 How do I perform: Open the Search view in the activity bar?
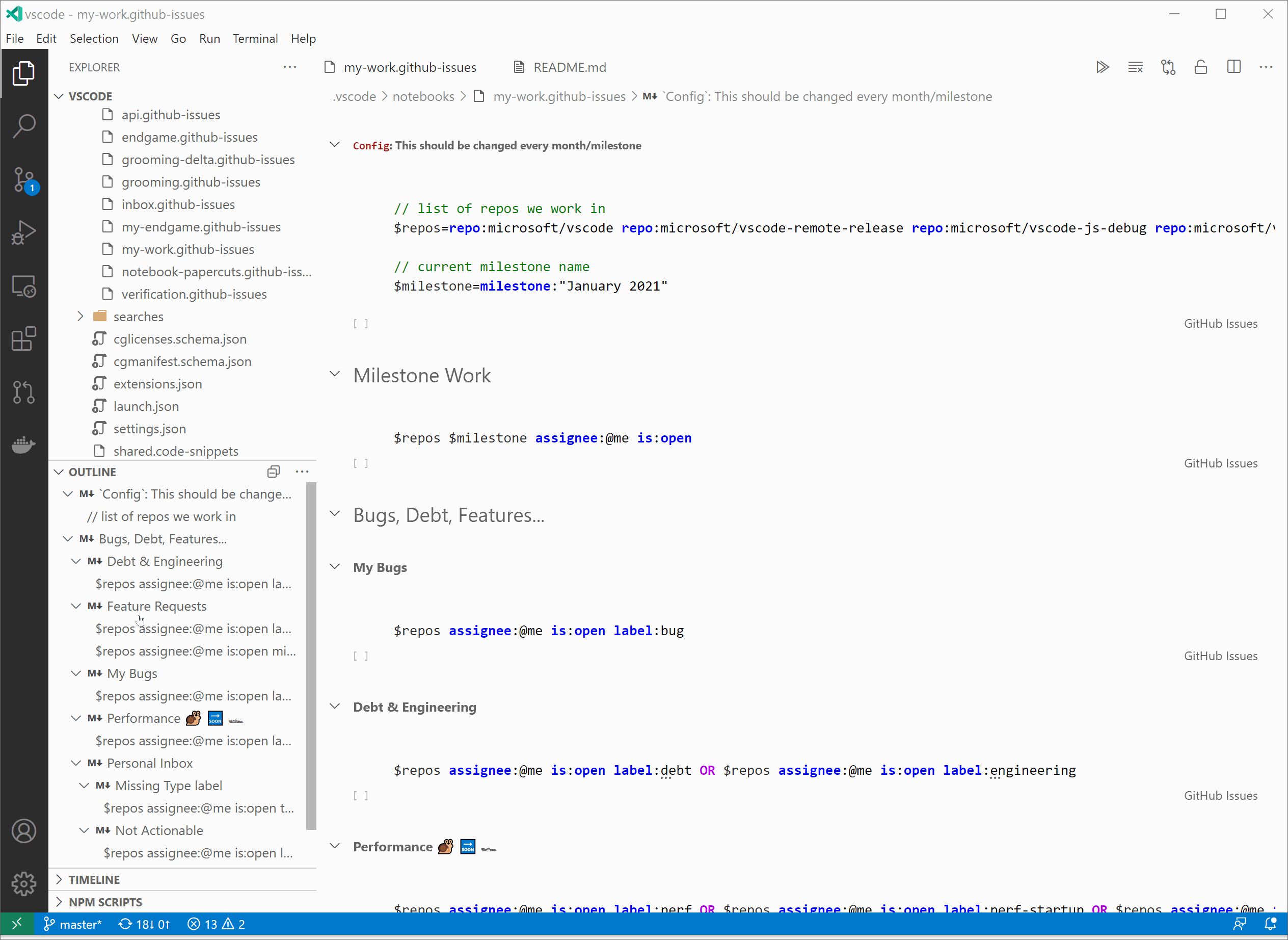24,126
